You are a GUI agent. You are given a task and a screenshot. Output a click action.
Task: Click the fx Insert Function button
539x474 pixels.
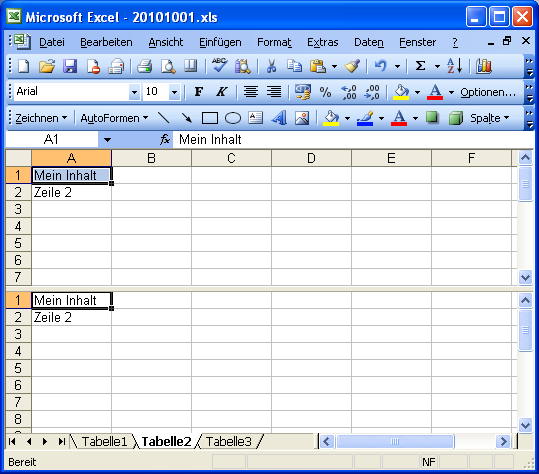click(x=165, y=140)
